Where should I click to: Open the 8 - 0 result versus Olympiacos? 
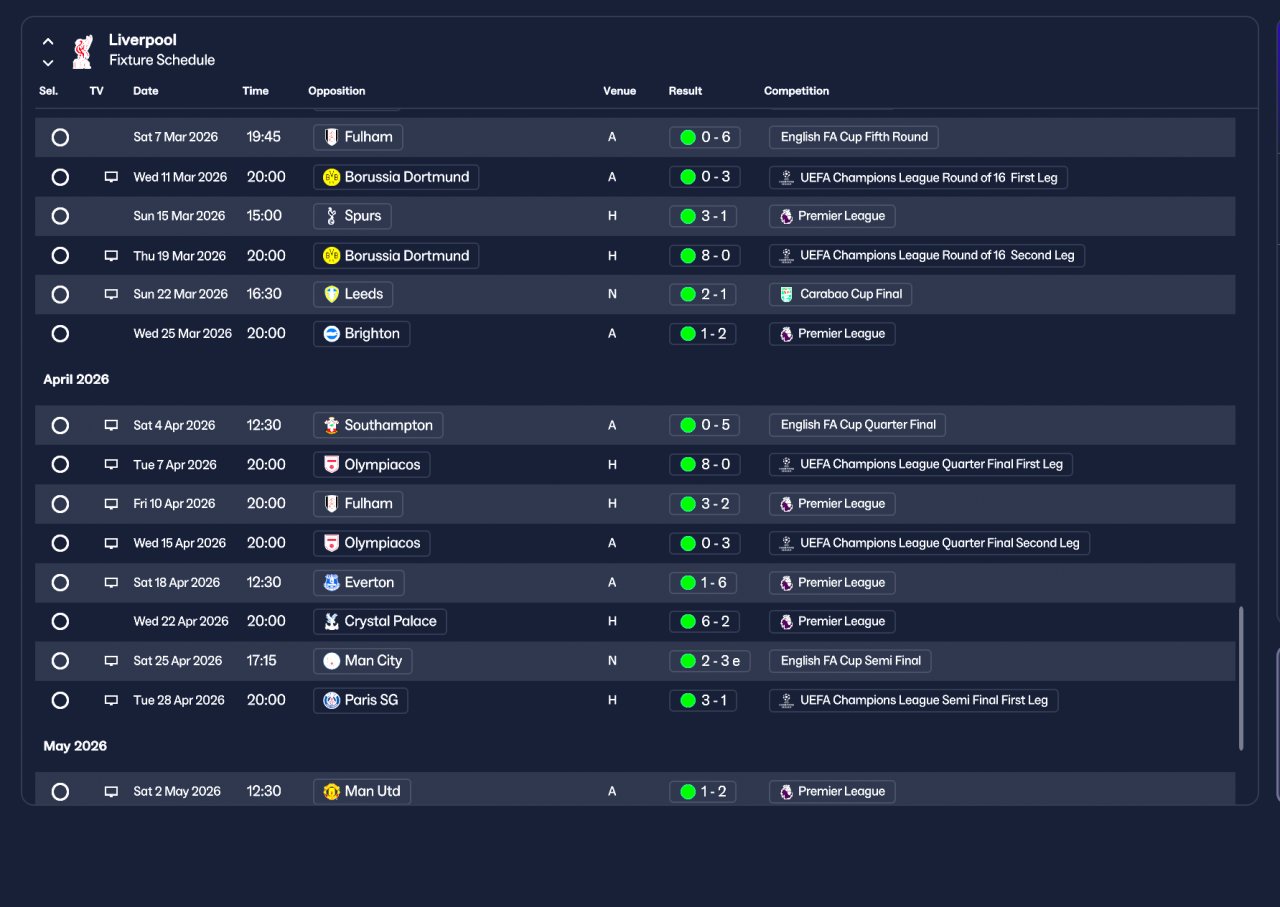704,464
